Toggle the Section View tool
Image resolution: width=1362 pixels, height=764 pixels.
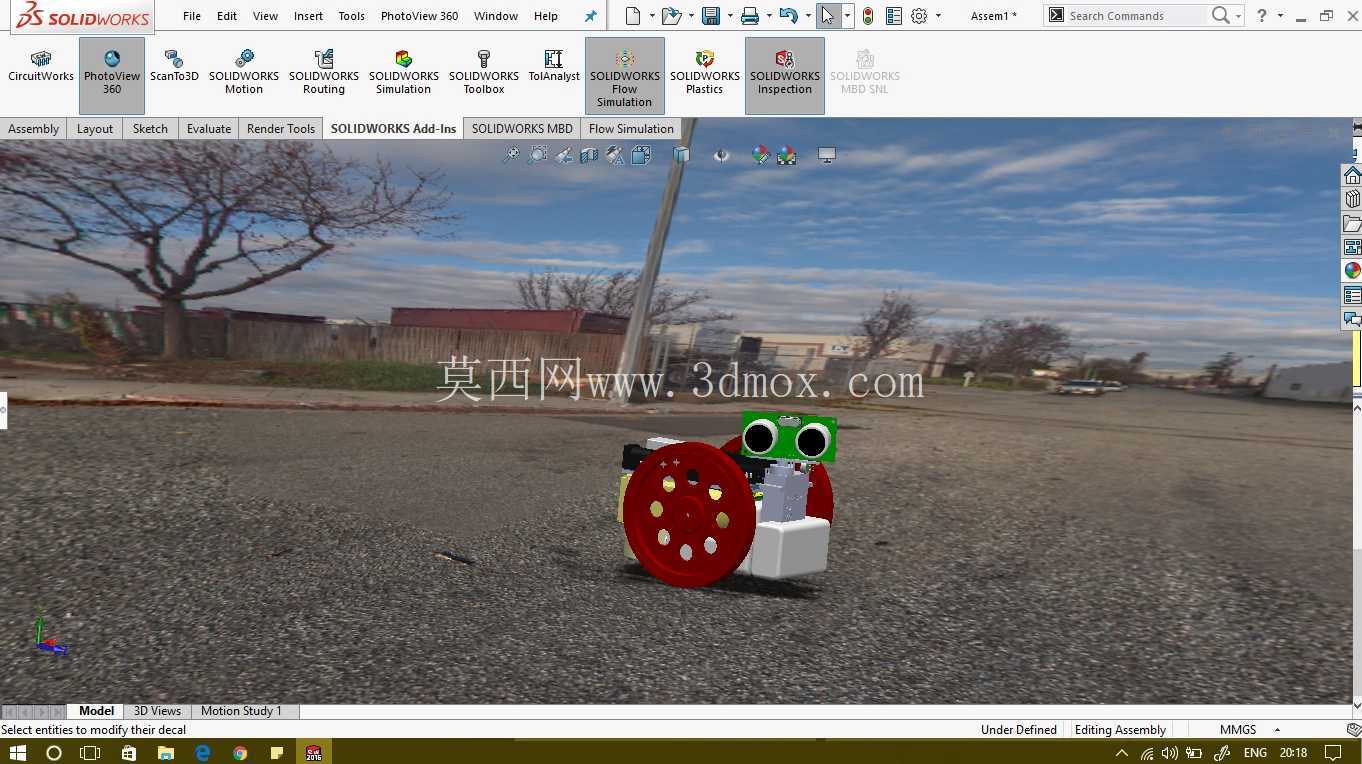point(589,155)
